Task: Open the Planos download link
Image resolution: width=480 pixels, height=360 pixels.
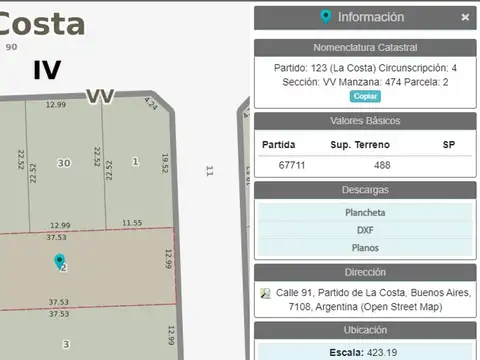Action: pyautogui.click(x=365, y=248)
